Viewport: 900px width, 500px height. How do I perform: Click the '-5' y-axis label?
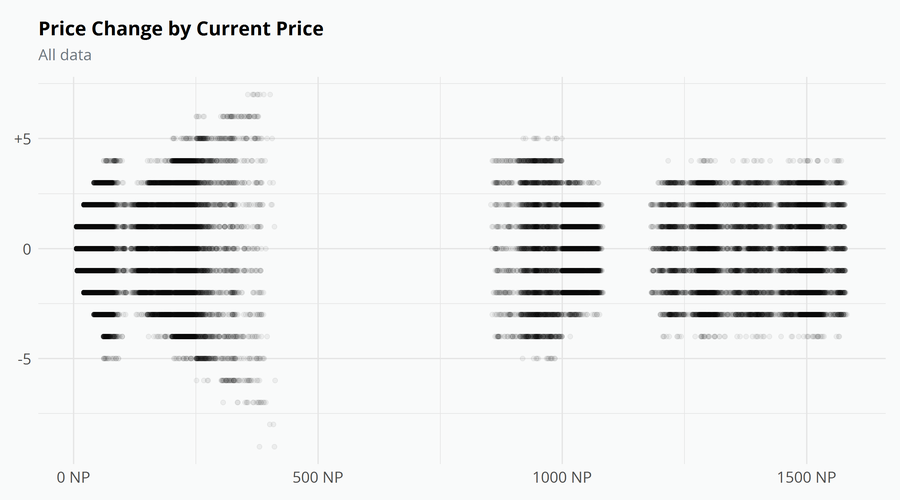coord(24,359)
